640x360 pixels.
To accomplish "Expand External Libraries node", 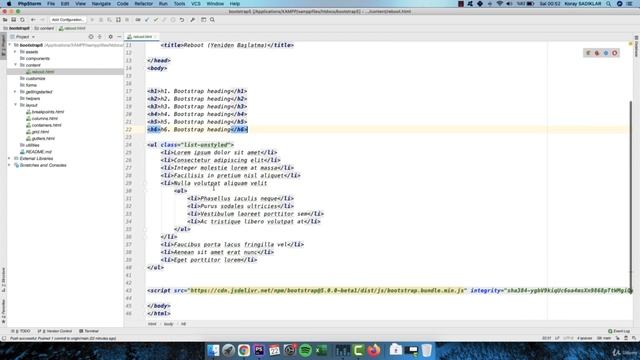I will [x=10, y=158].
